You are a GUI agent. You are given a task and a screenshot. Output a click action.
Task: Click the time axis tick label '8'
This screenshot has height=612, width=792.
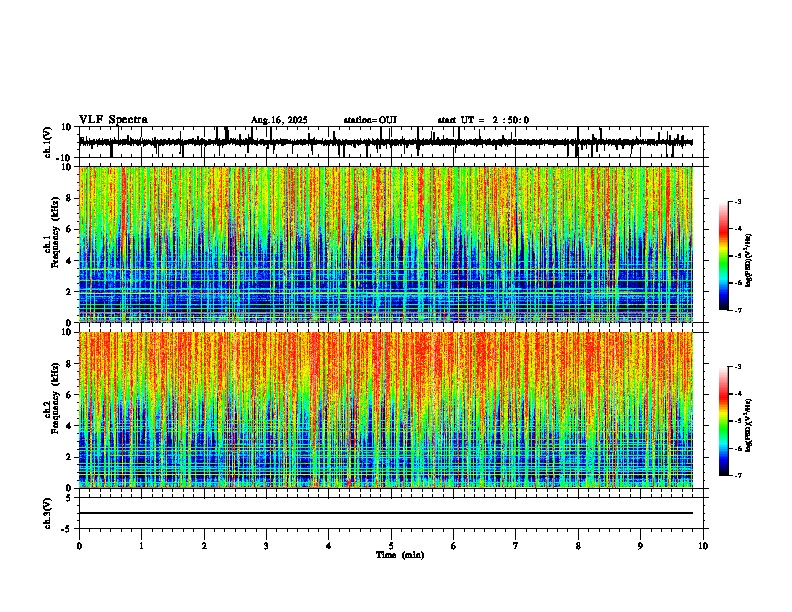coord(578,546)
